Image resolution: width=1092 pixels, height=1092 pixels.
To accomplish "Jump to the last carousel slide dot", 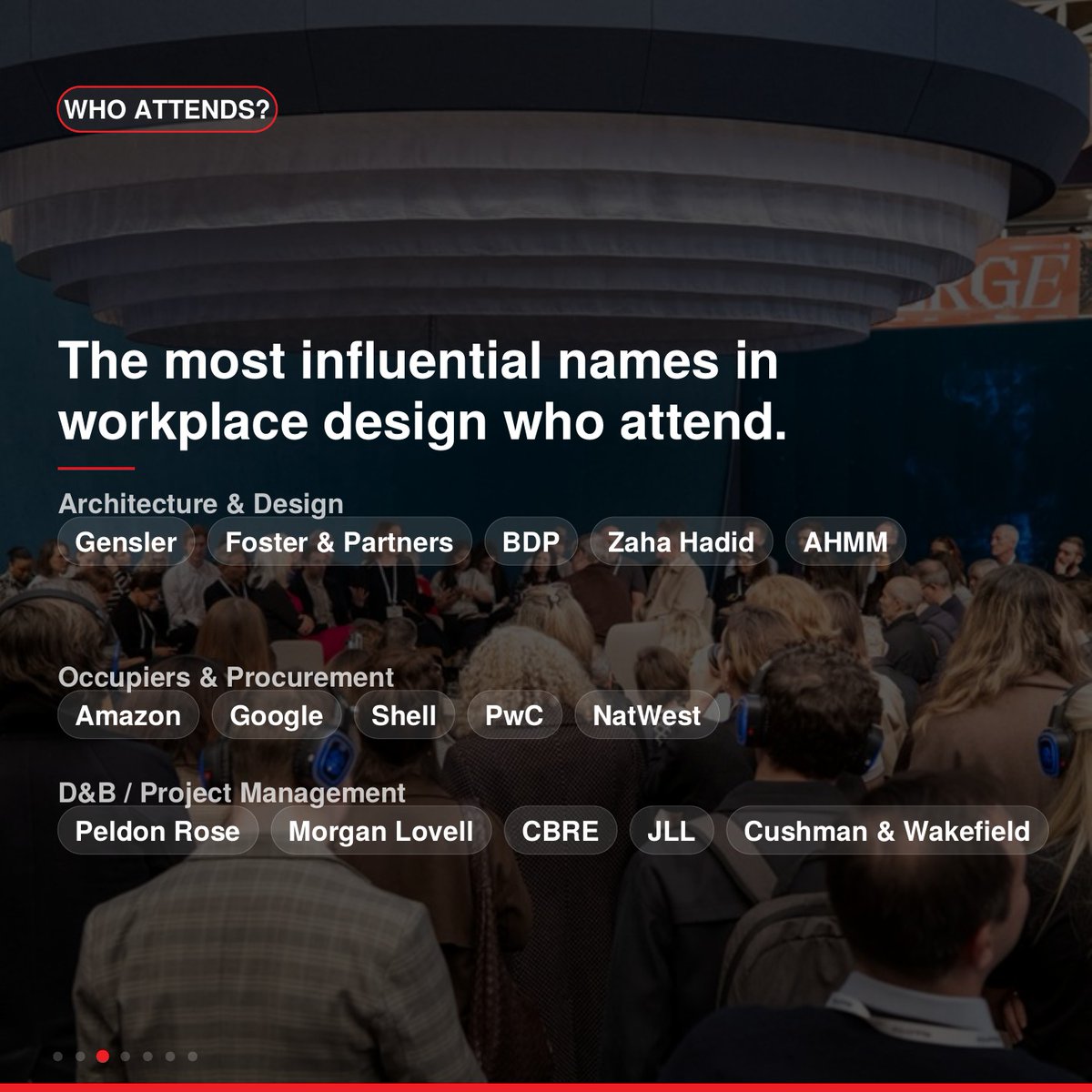I will point(192,1057).
